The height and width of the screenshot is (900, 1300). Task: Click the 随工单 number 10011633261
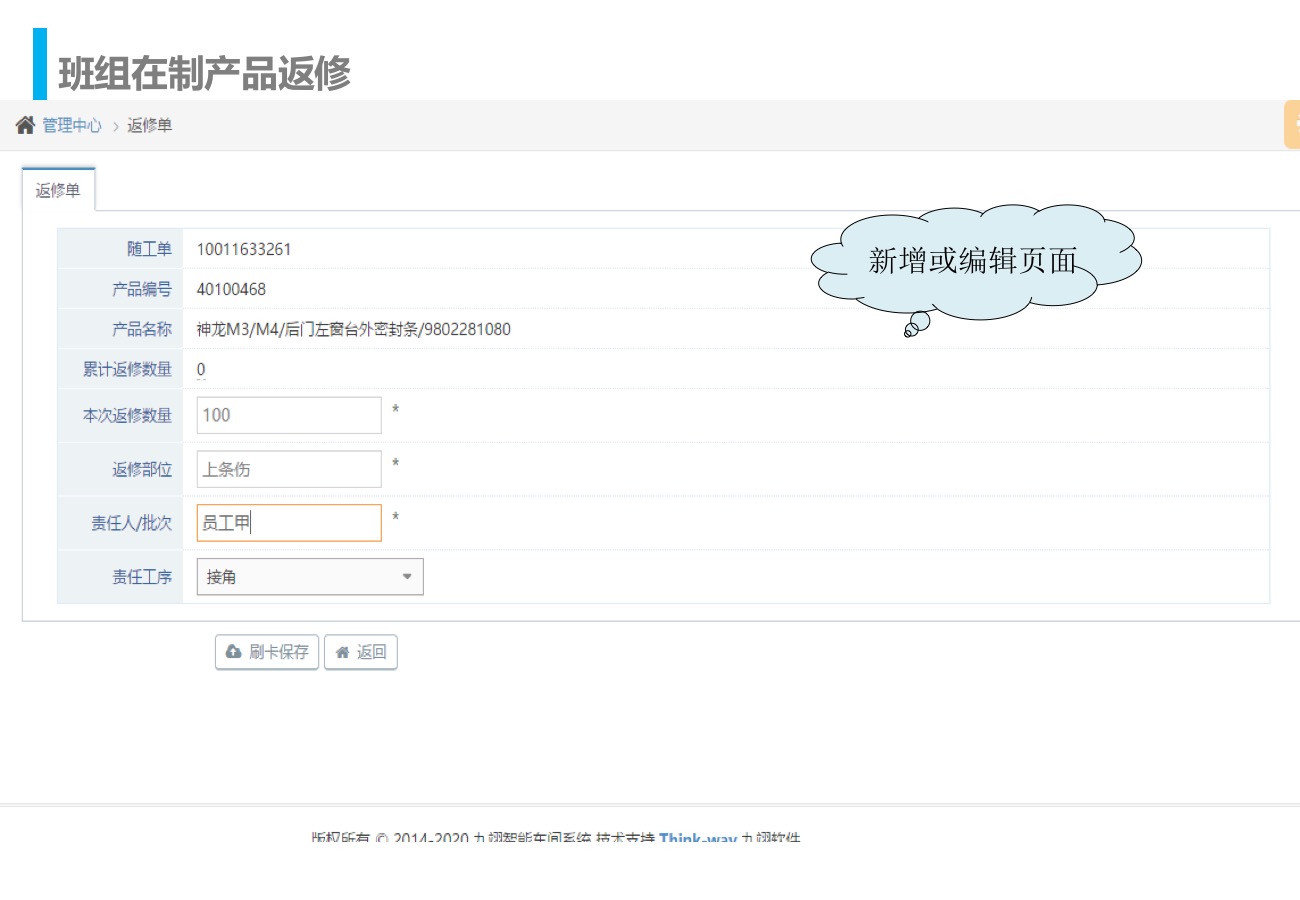[244, 249]
